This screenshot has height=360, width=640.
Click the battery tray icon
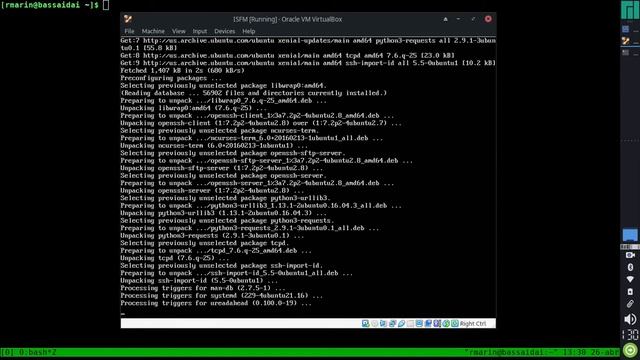(x=630, y=291)
